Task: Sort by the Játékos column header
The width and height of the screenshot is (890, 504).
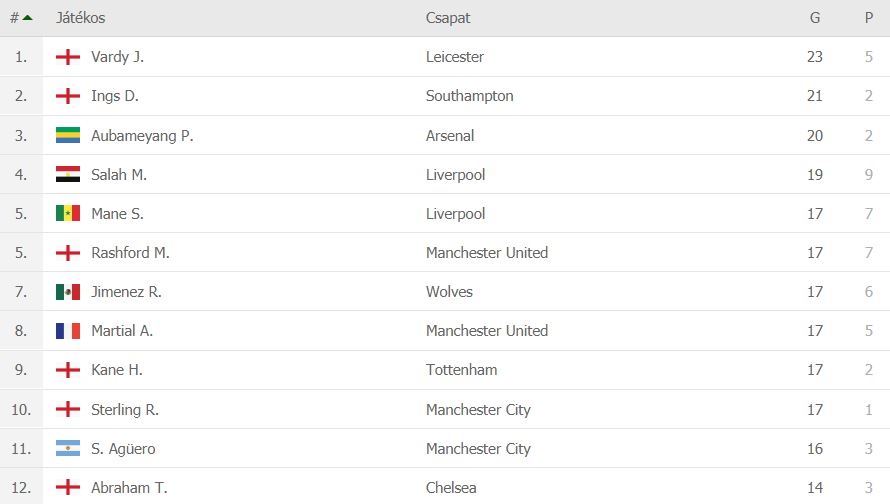Action: point(81,18)
